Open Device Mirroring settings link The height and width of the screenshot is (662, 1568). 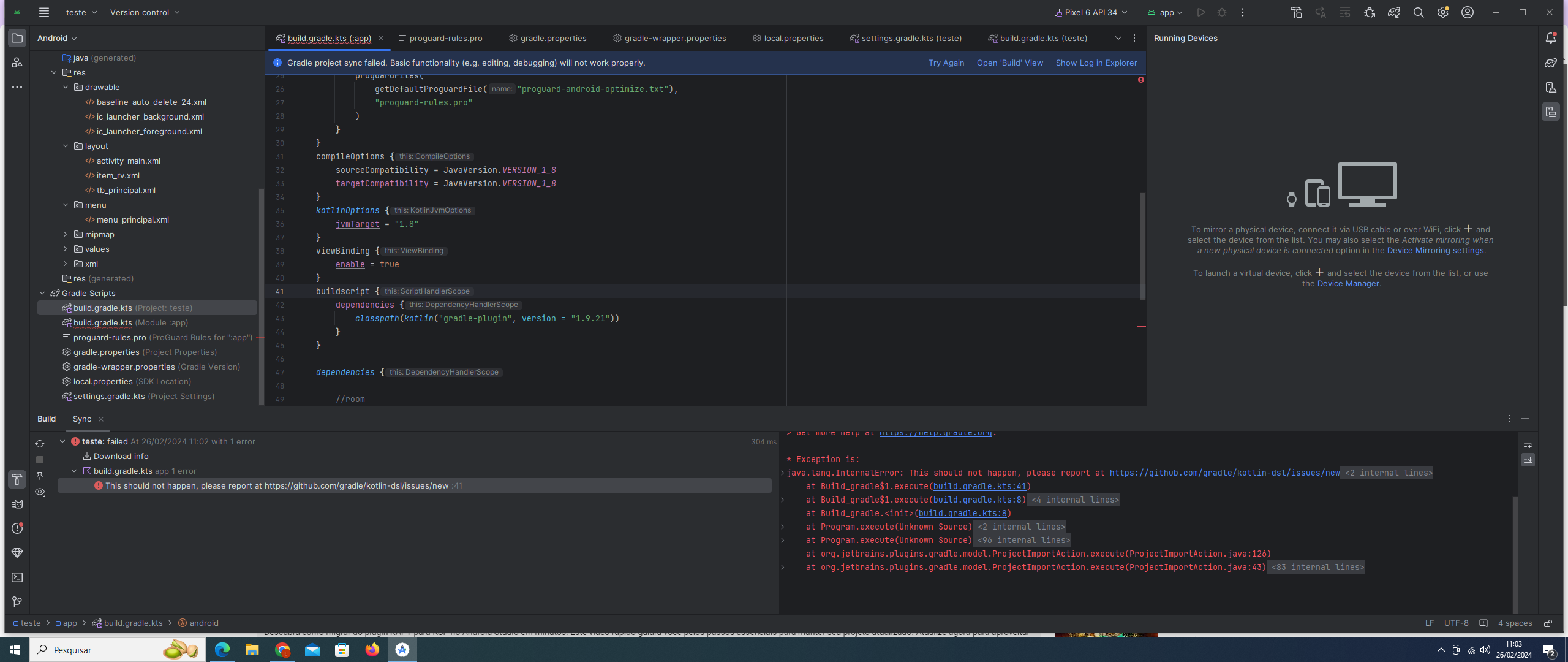(1436, 250)
